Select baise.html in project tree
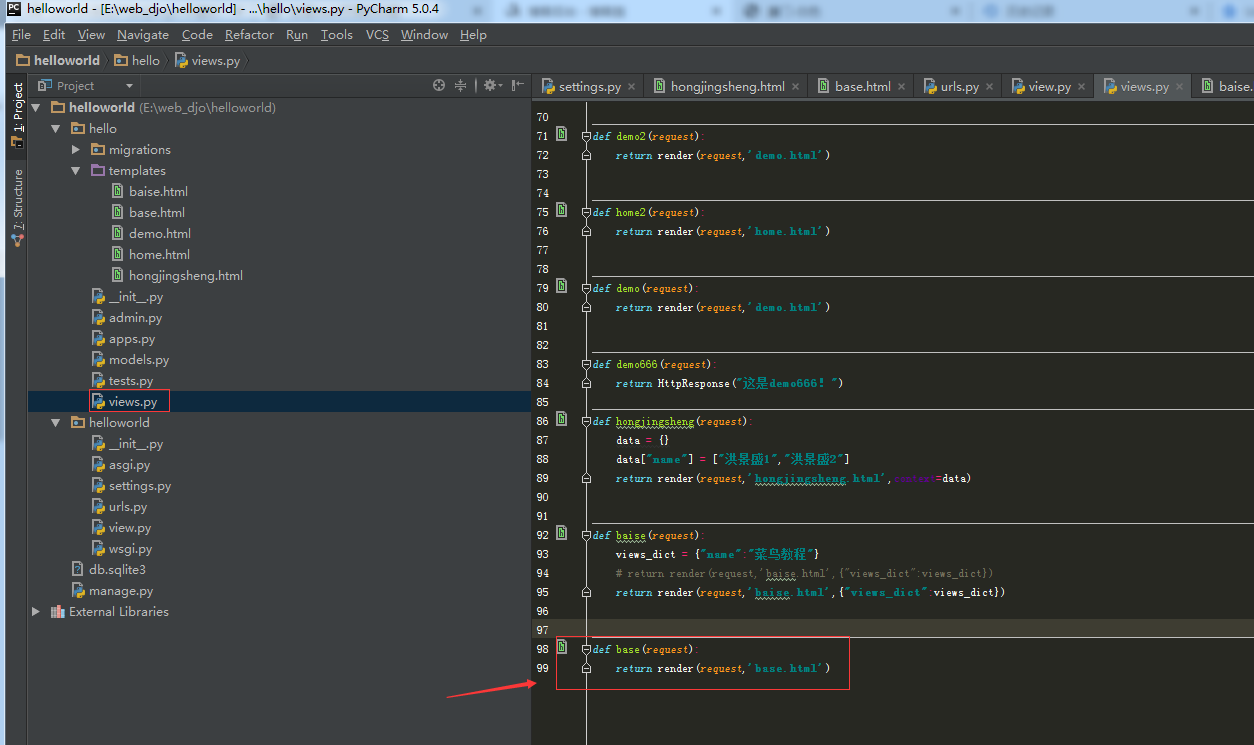The width and height of the screenshot is (1254, 745). click(150, 191)
